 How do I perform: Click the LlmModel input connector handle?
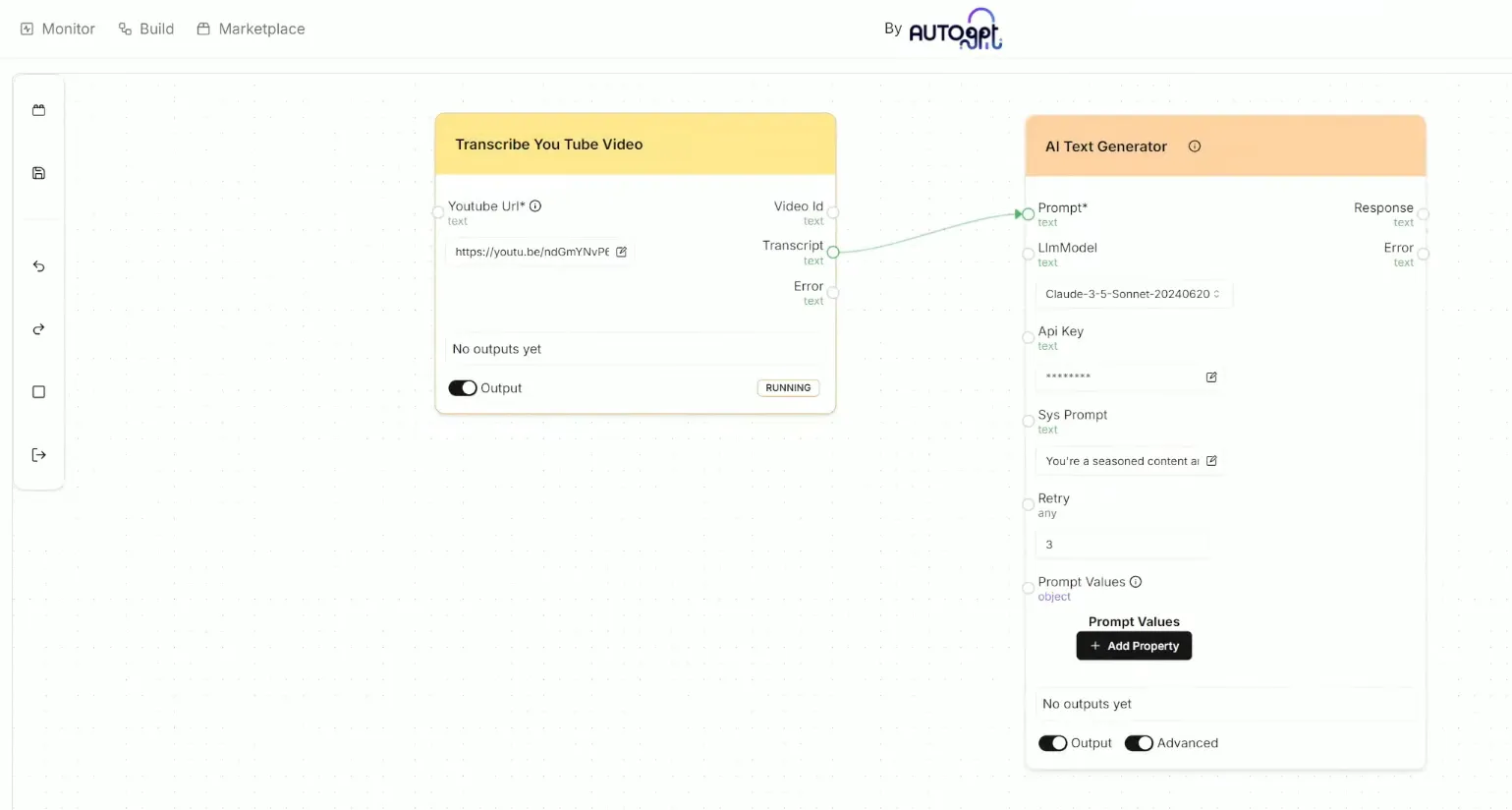pyautogui.click(x=1028, y=254)
